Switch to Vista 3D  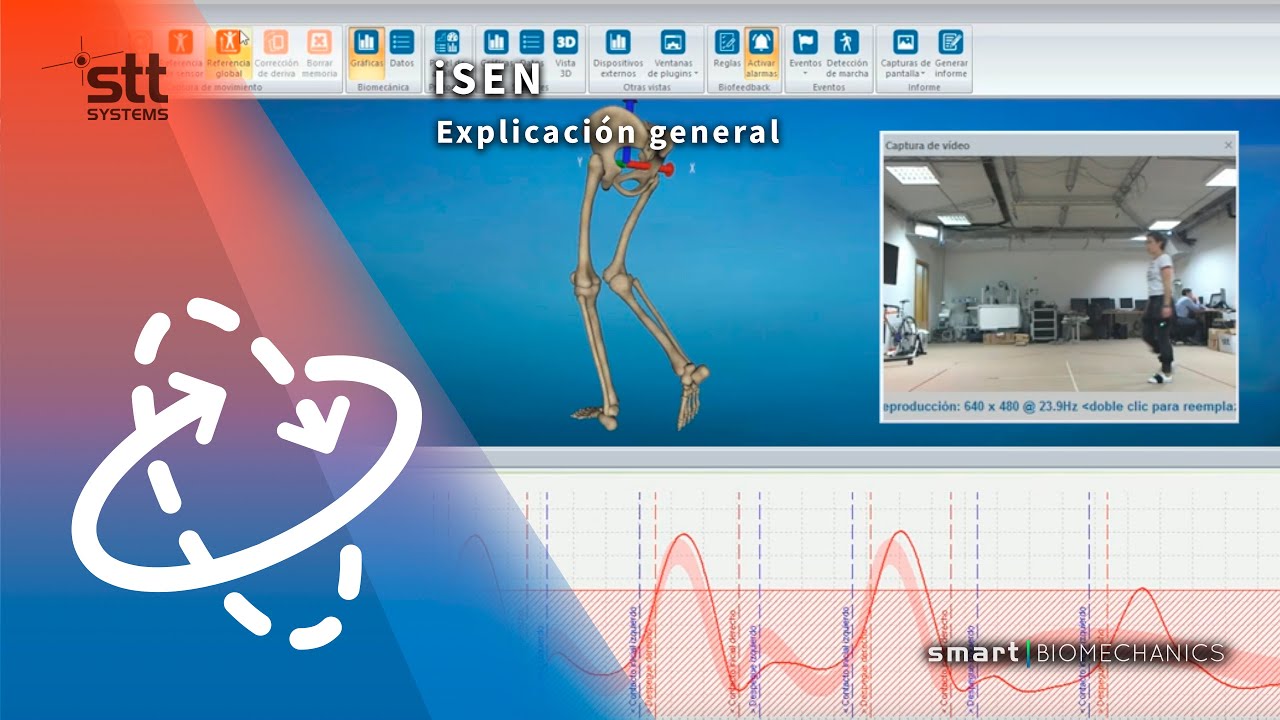[x=566, y=54]
